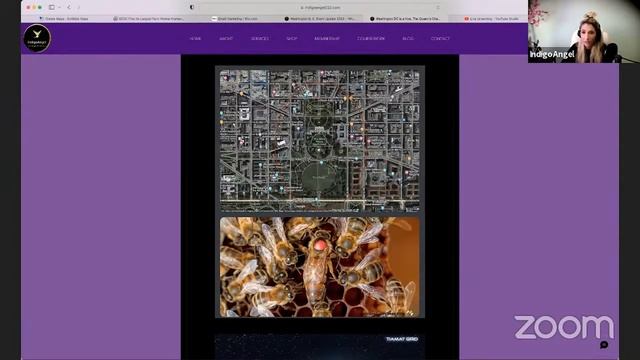Go back with the browser back arrow
The height and width of the screenshot is (360, 640).
(x=69, y=7)
